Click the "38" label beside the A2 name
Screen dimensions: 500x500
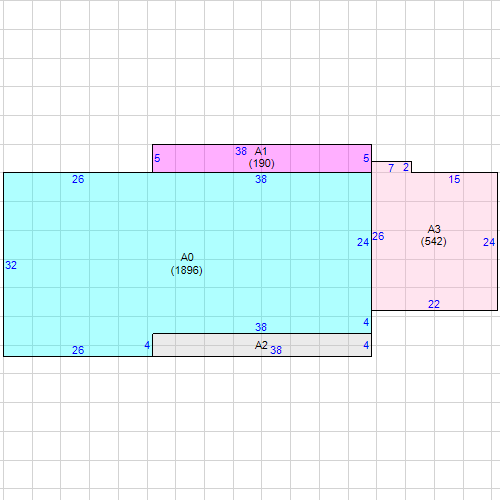coord(276,350)
